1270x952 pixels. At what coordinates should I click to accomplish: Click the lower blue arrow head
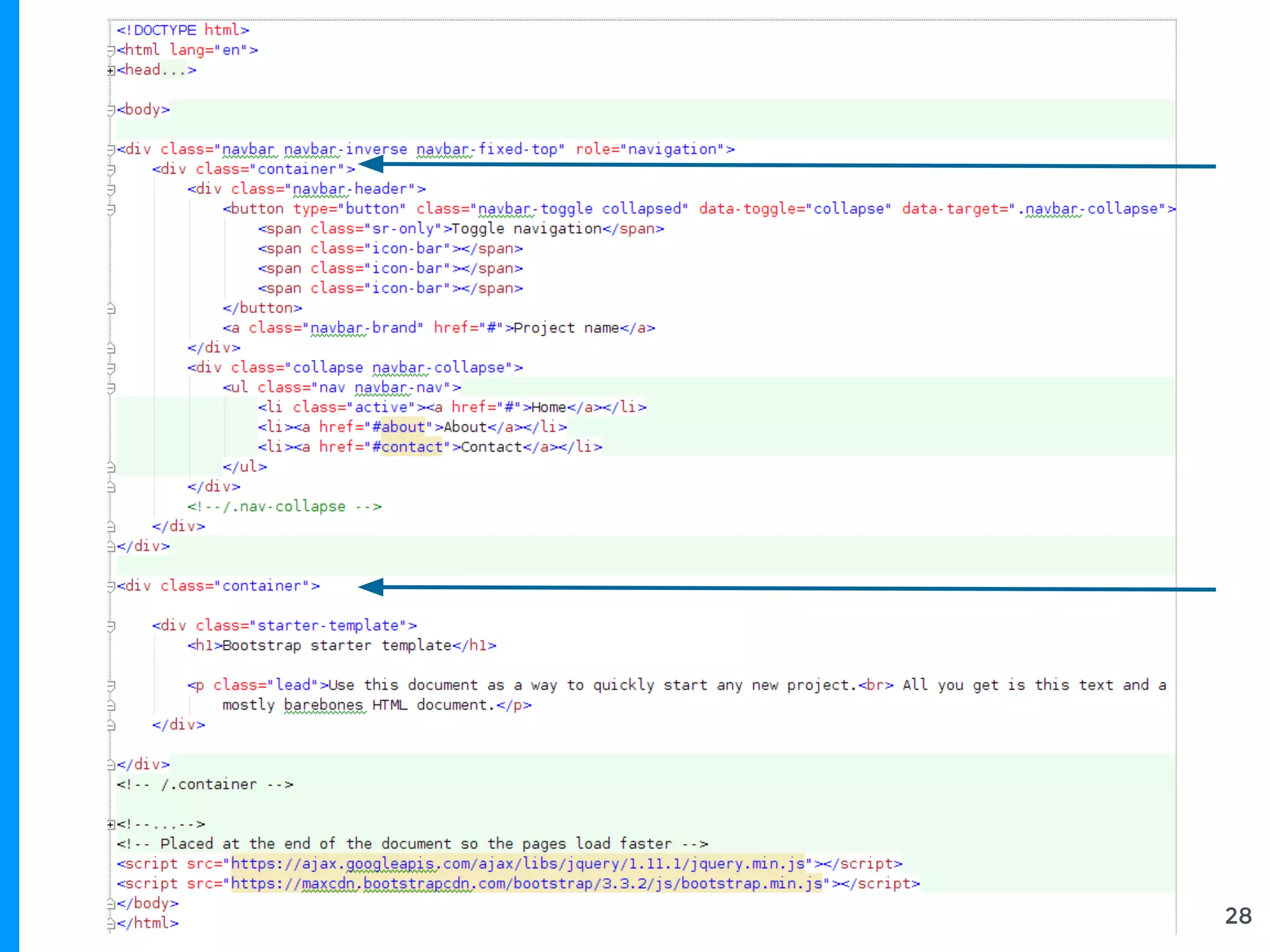point(371,586)
